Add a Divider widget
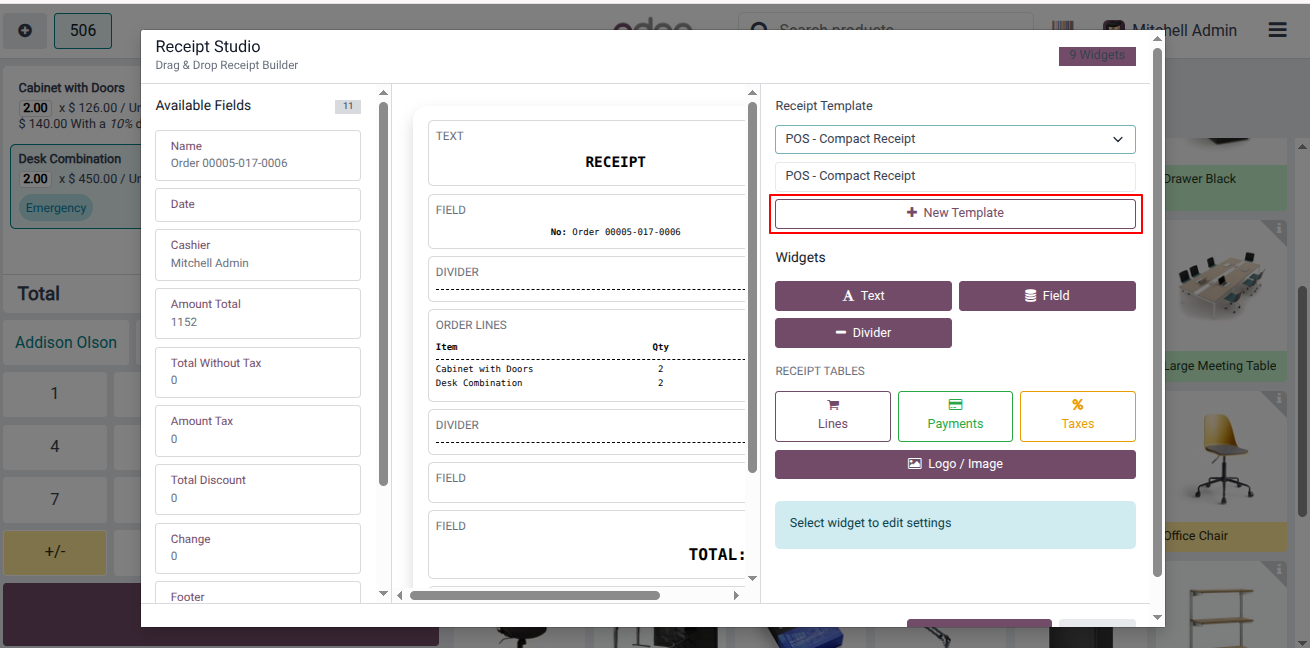Screen dimensions: 1310x648 (x=863, y=333)
